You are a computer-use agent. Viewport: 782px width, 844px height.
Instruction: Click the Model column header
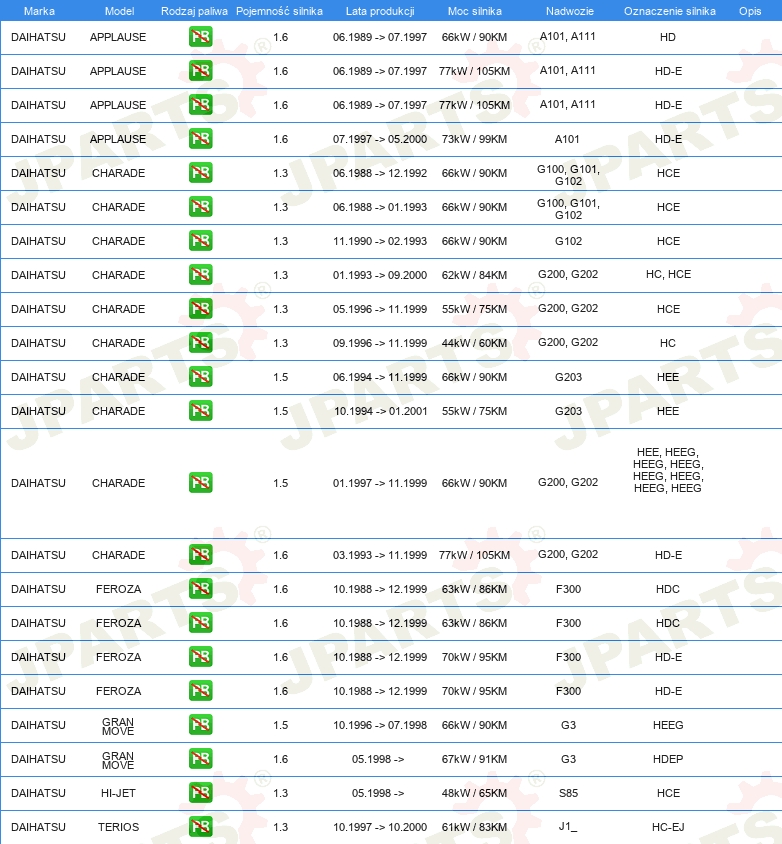(119, 11)
